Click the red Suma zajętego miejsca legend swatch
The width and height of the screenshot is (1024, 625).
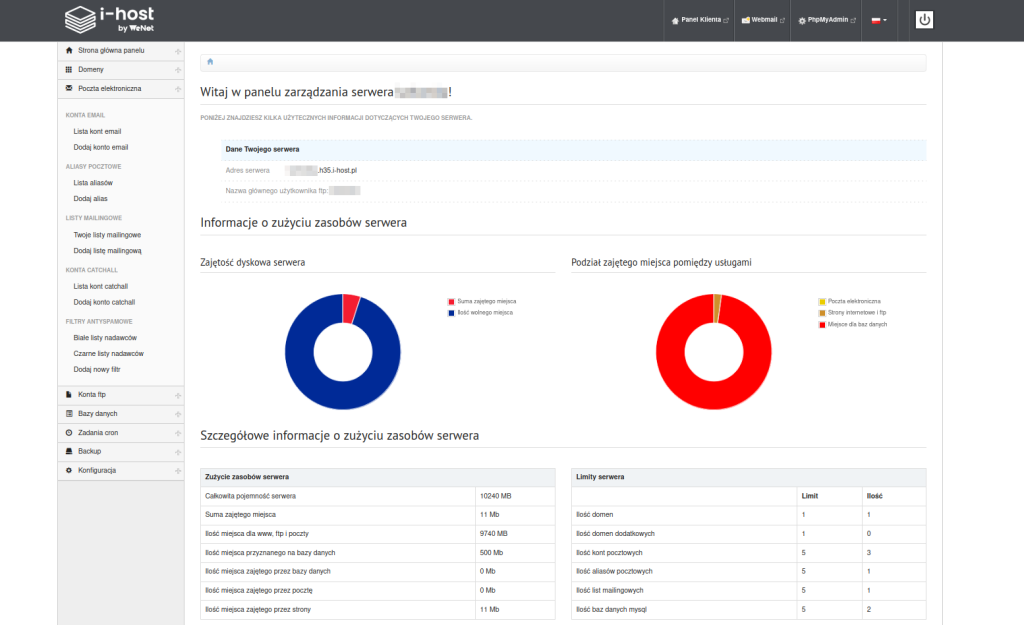point(452,301)
